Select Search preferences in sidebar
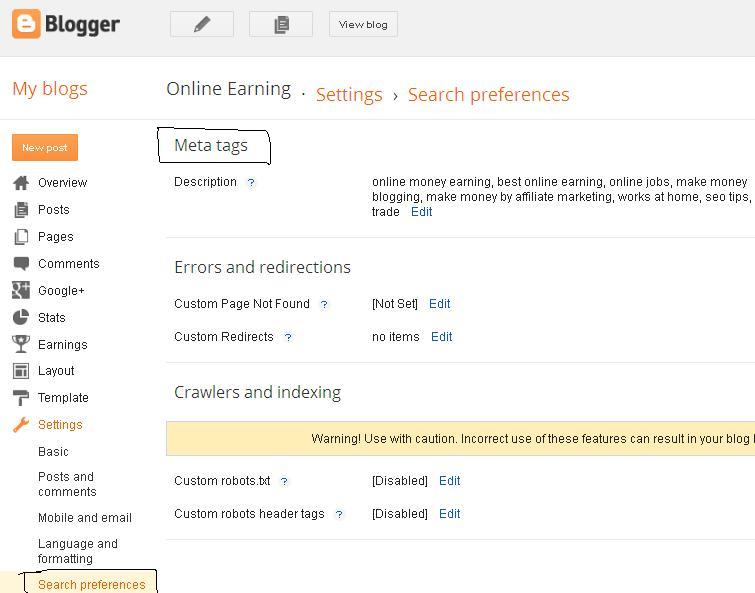The width and height of the screenshot is (755, 593). [x=91, y=585]
